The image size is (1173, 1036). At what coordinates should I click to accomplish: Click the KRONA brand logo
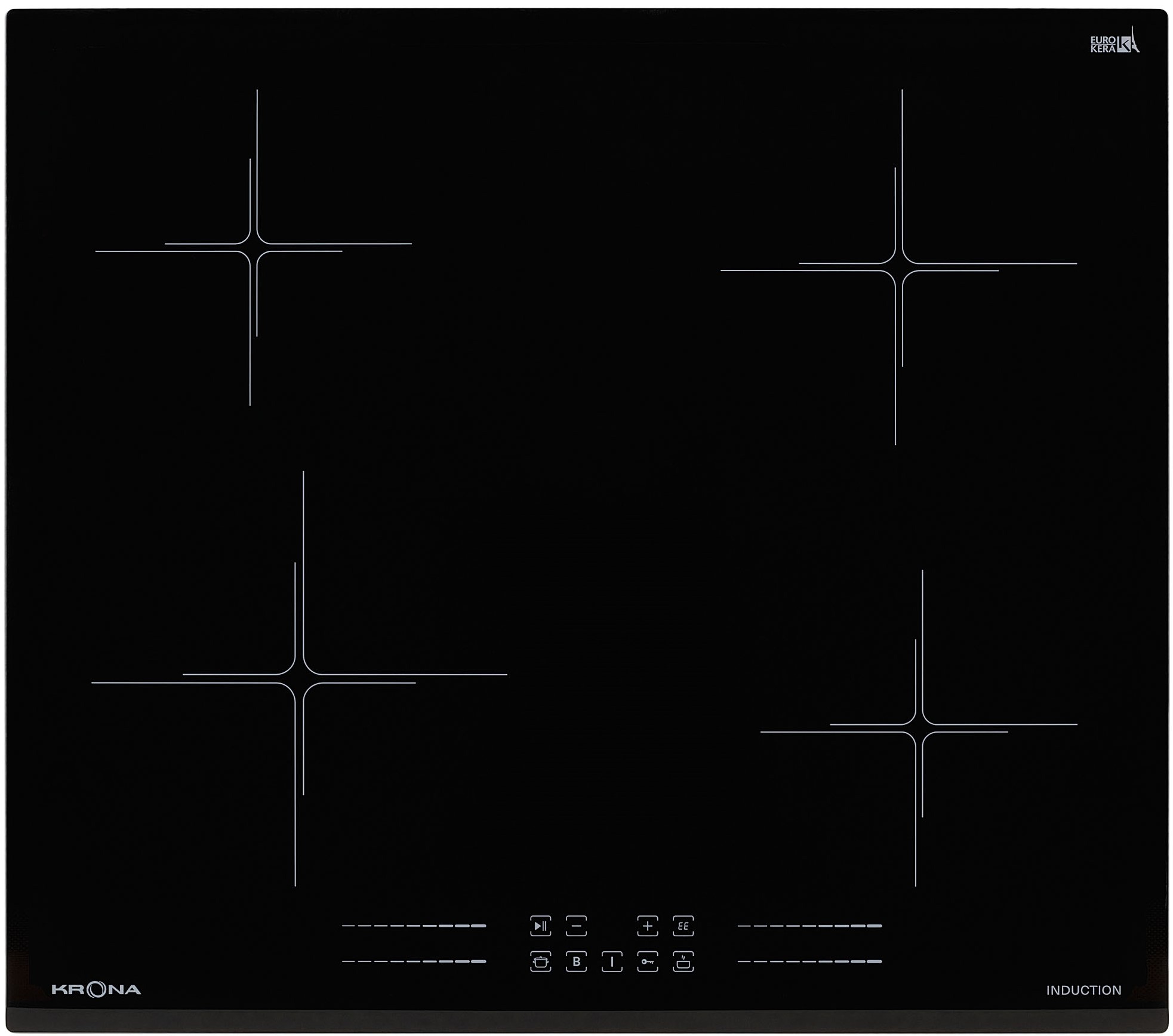(x=96, y=989)
